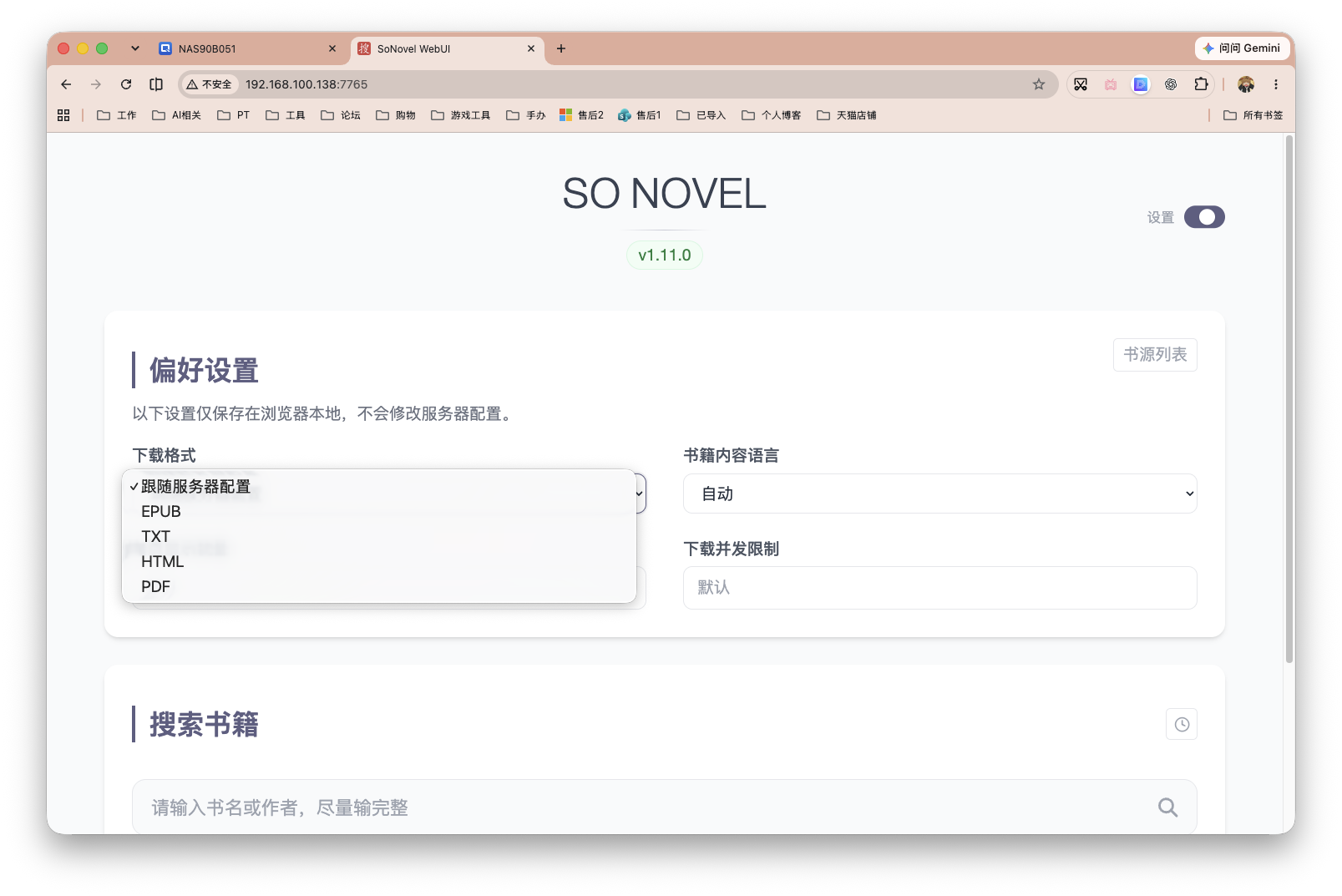Image resolution: width=1342 pixels, height=896 pixels.
Task: Open the 游戏工具 bookmark folder
Action: [460, 115]
